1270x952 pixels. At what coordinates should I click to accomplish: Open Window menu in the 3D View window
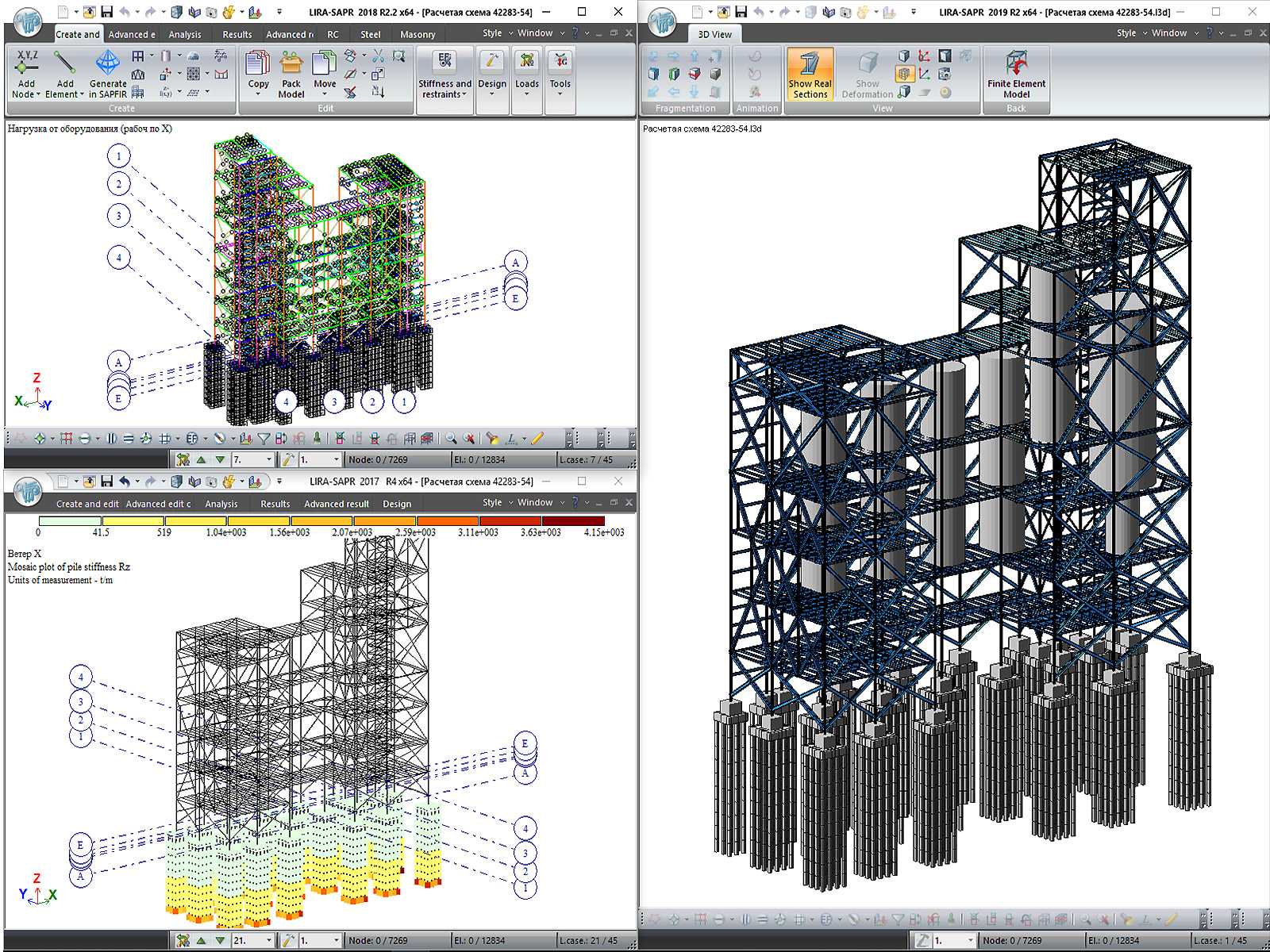tap(1168, 33)
